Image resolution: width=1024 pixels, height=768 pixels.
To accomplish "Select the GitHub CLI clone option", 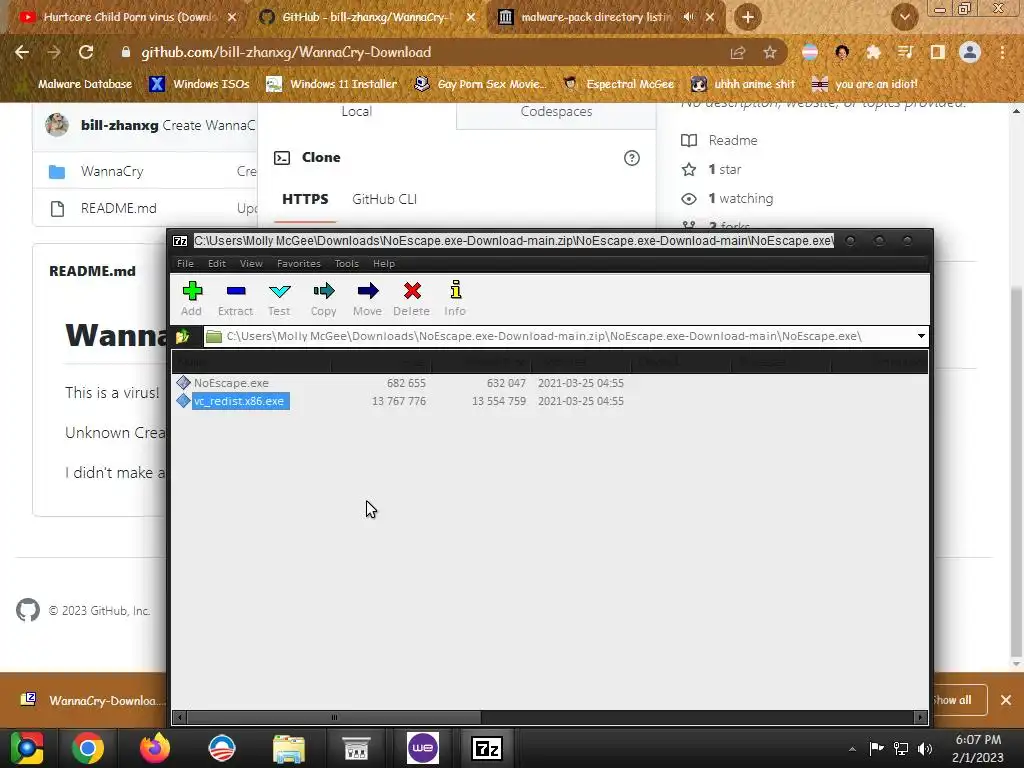I will pyautogui.click(x=384, y=199).
